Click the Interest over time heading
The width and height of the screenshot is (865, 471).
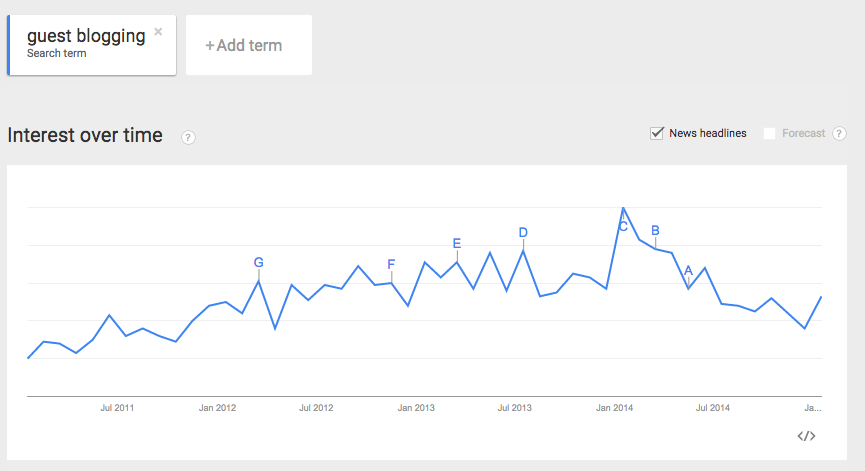click(x=85, y=135)
